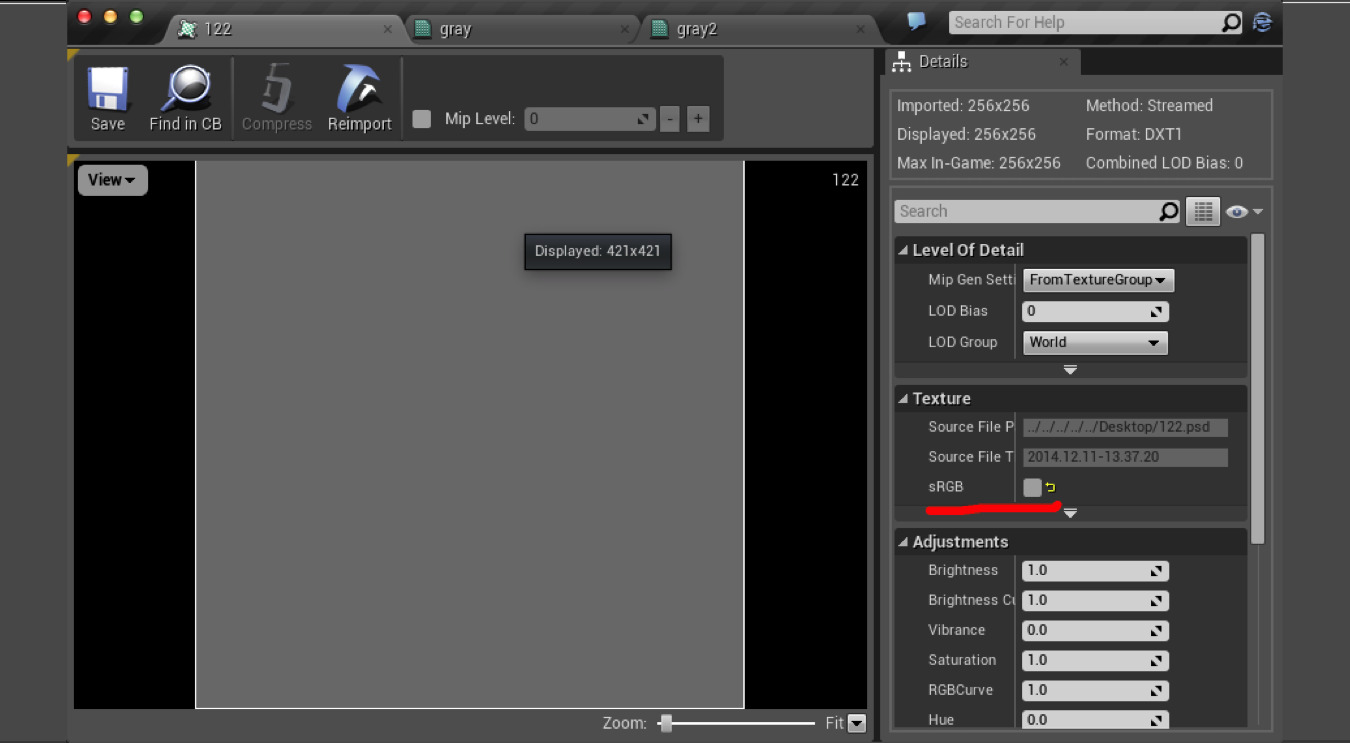The image size is (1350, 743).
Task: Check the Mip Level checkbox
Action: (422, 119)
